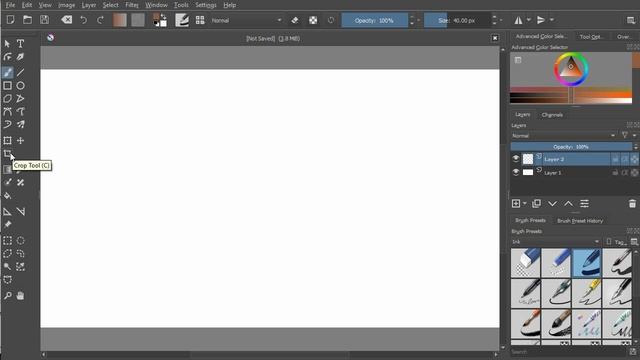Select the Pan hand tool
Image resolution: width=640 pixels, height=360 pixels.
20,296
